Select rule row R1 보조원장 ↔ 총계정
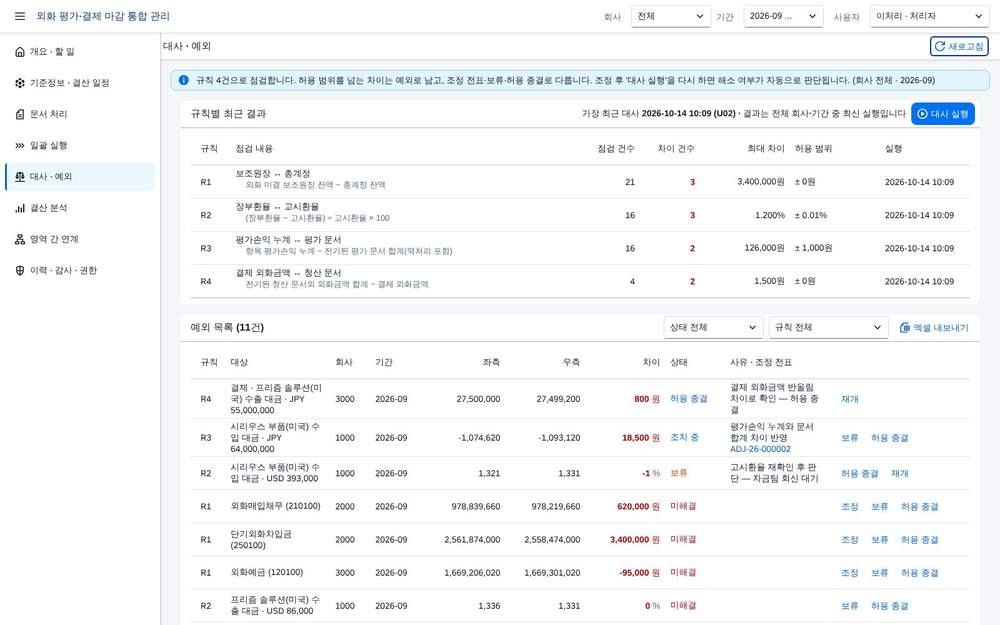Image resolution: width=1000 pixels, height=625 pixels. coord(580,182)
